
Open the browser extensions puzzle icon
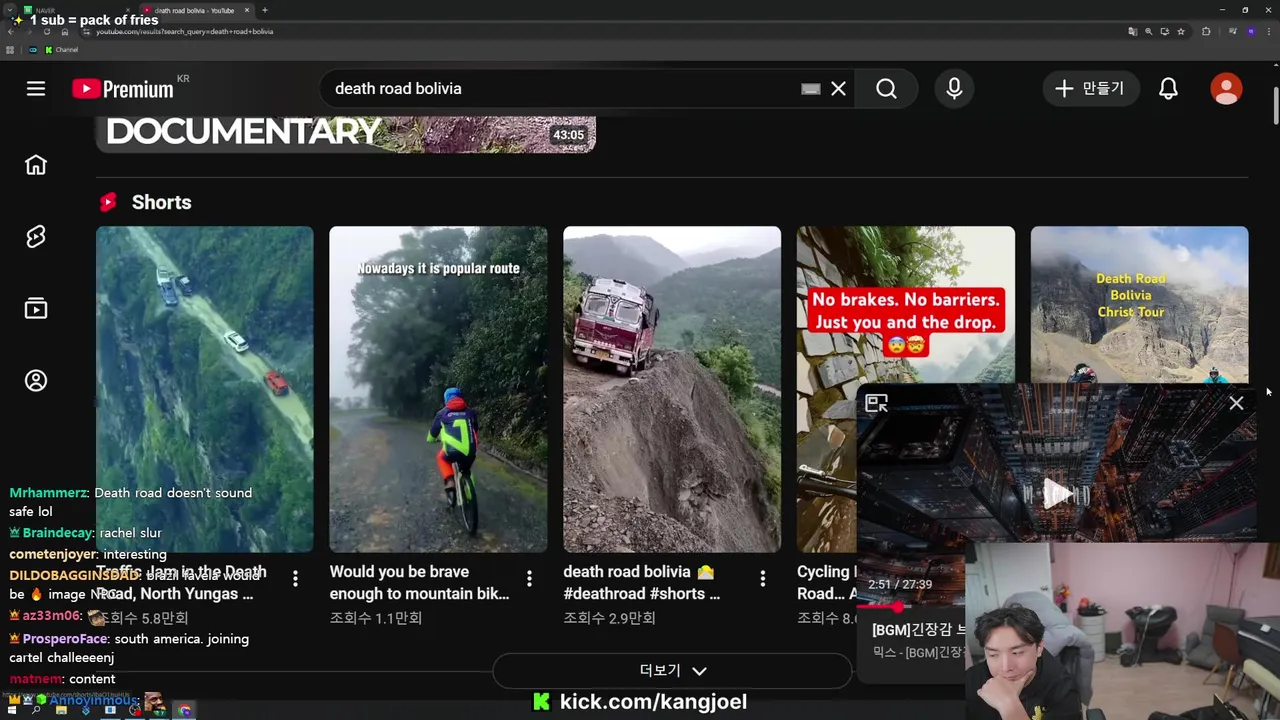click(1206, 31)
